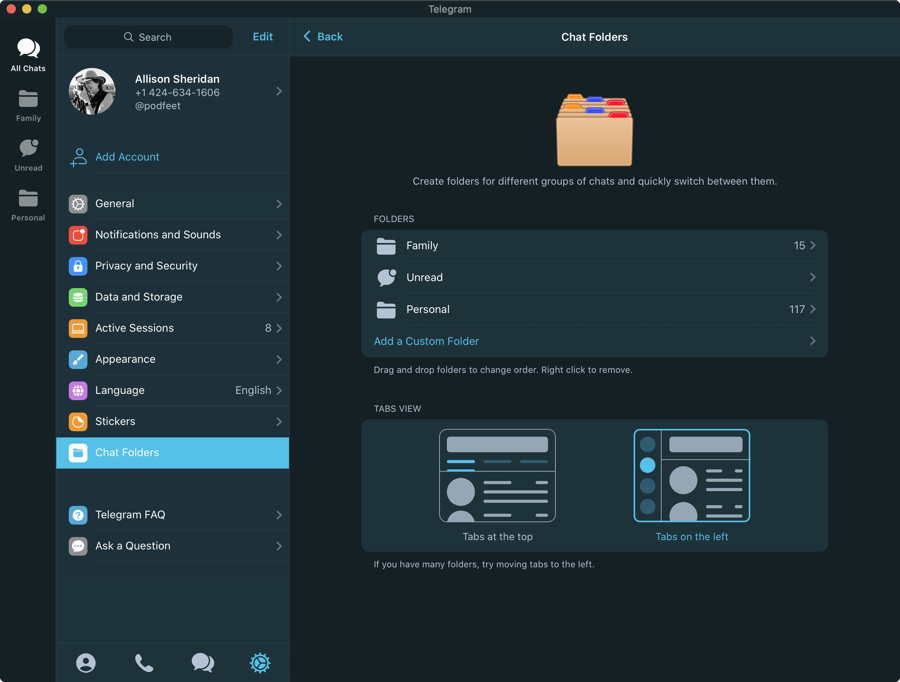The width and height of the screenshot is (900, 682).
Task: Click Language globe icon
Action: [78, 390]
